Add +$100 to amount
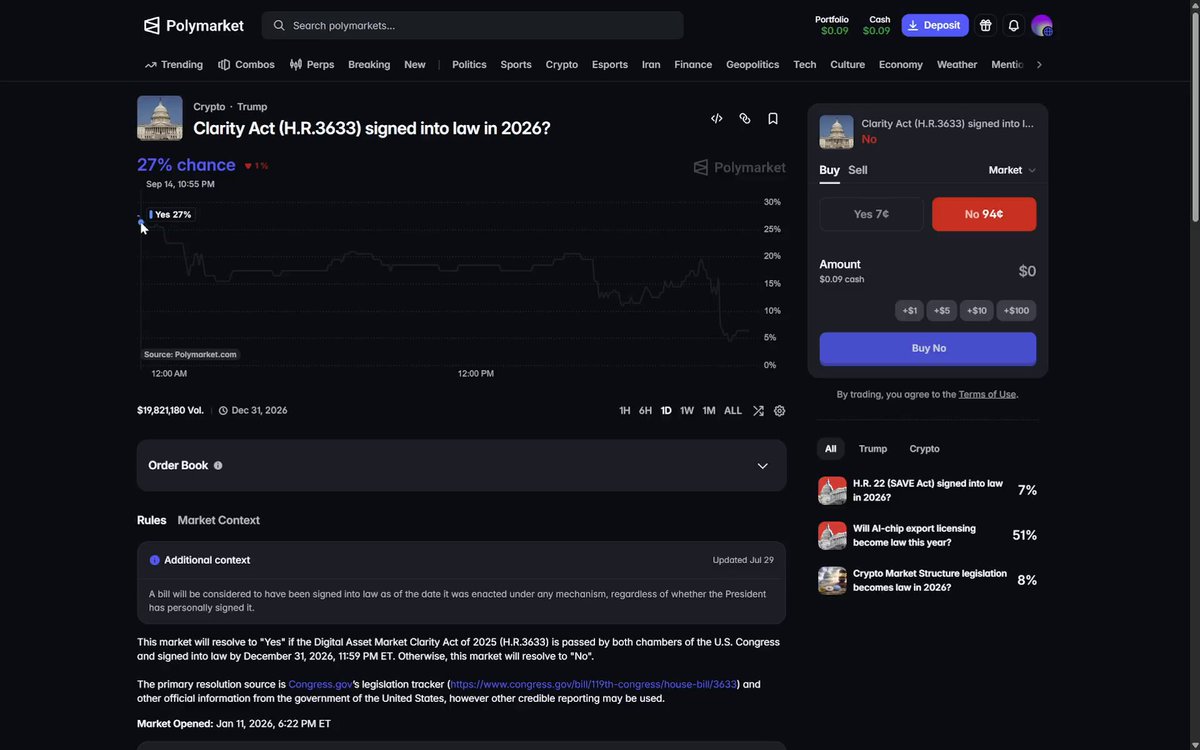This screenshot has width=1200, height=750. 1017,311
